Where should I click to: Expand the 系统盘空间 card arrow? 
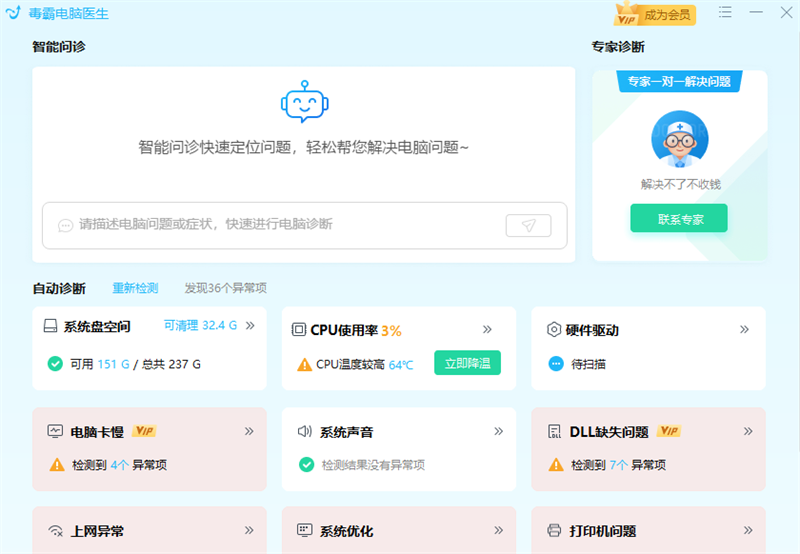(x=250, y=326)
